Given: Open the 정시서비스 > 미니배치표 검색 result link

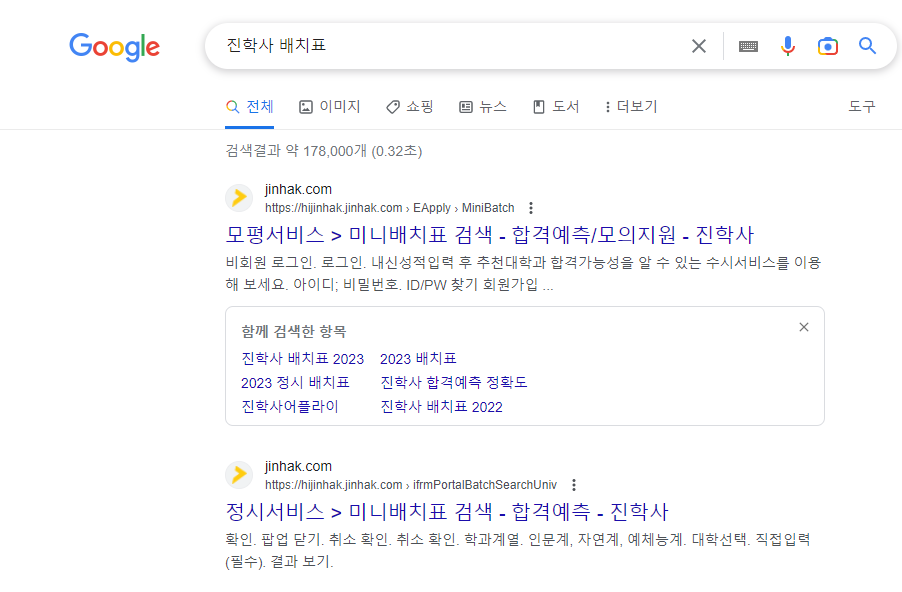Looking at the screenshot, I should pyautogui.click(x=447, y=511).
